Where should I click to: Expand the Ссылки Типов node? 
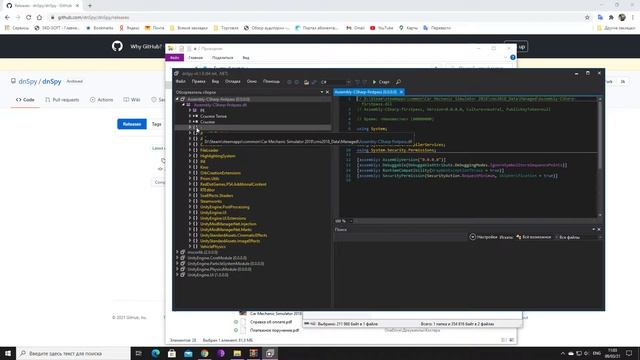pyautogui.click(x=190, y=116)
